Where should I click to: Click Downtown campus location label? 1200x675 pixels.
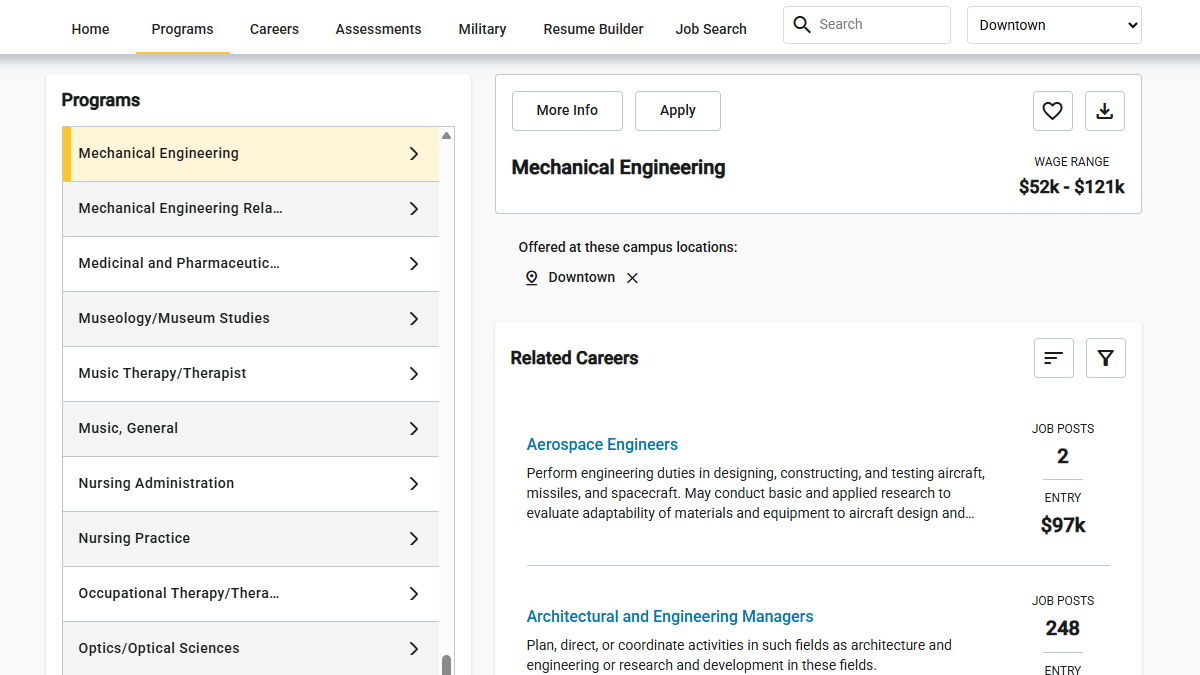(x=582, y=278)
